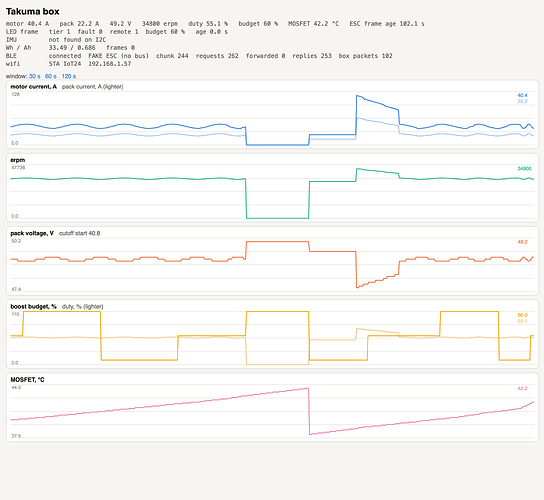Image resolution: width=544 pixels, height=500 pixels.
Task: Click the 40.4 motor current value
Action: click(522, 95)
